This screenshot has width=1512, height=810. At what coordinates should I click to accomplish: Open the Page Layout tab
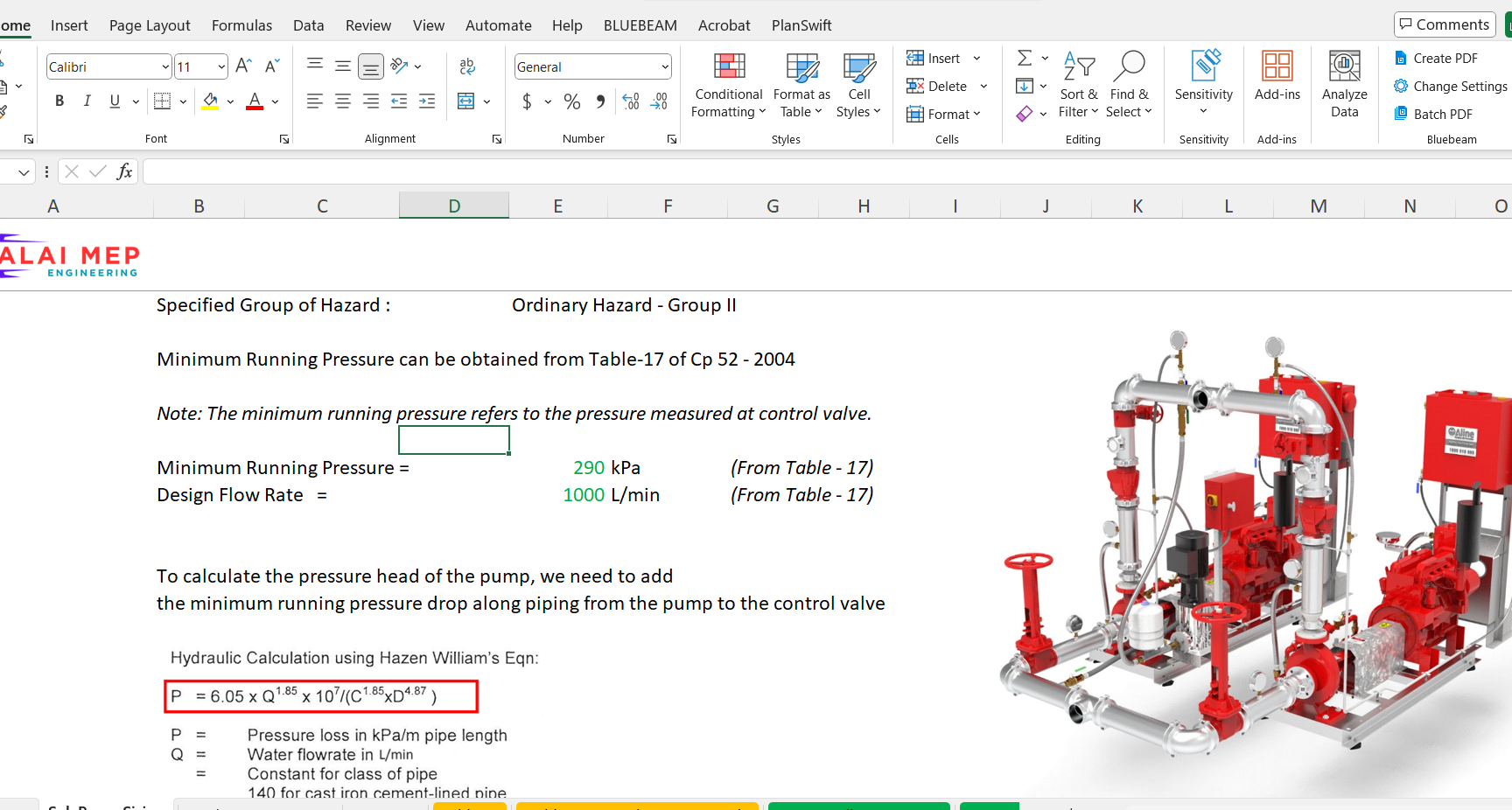point(150,25)
